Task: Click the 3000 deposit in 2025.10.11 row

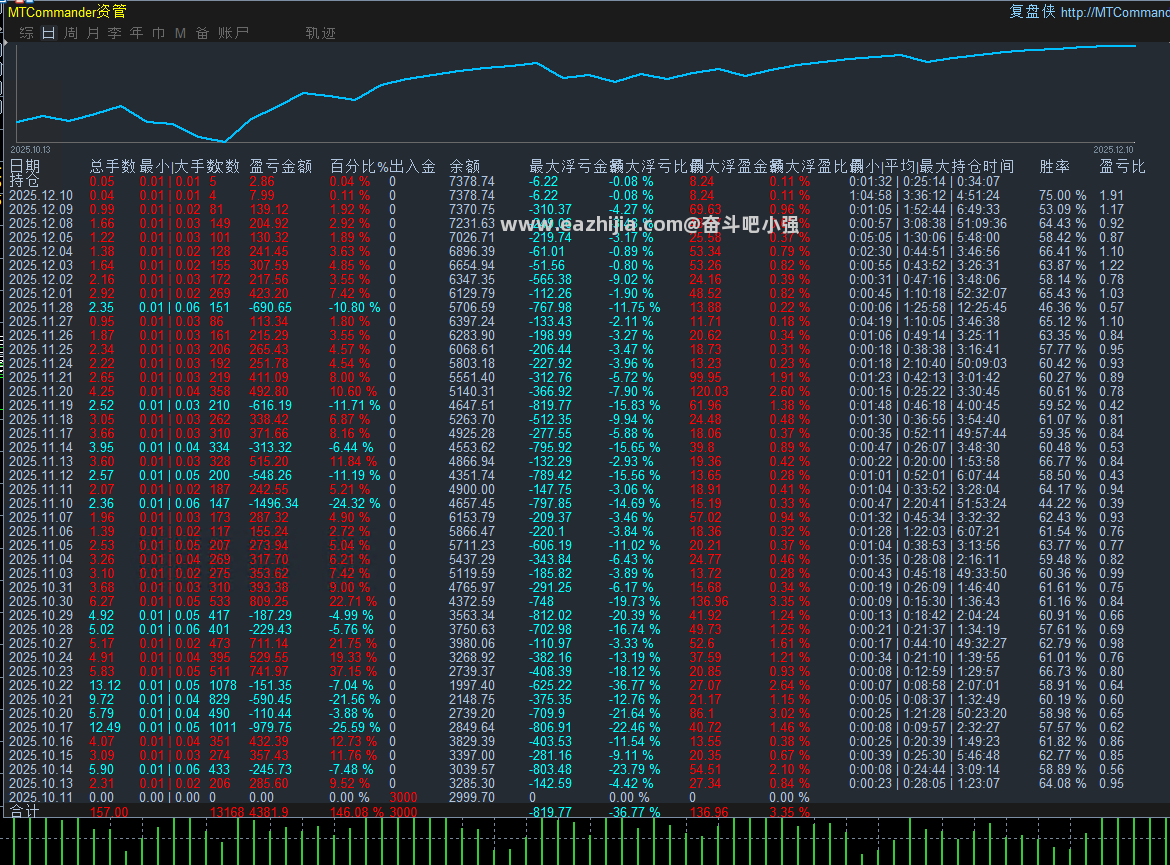Action: (403, 797)
